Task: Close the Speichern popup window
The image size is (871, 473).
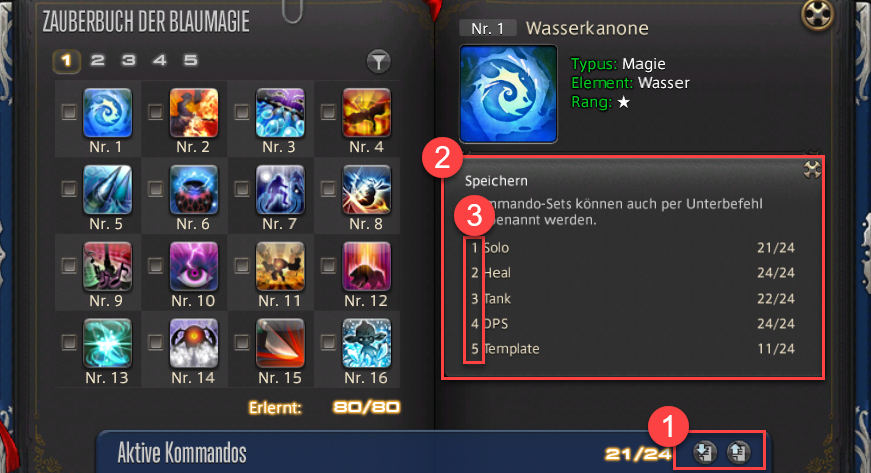Action: (812, 170)
